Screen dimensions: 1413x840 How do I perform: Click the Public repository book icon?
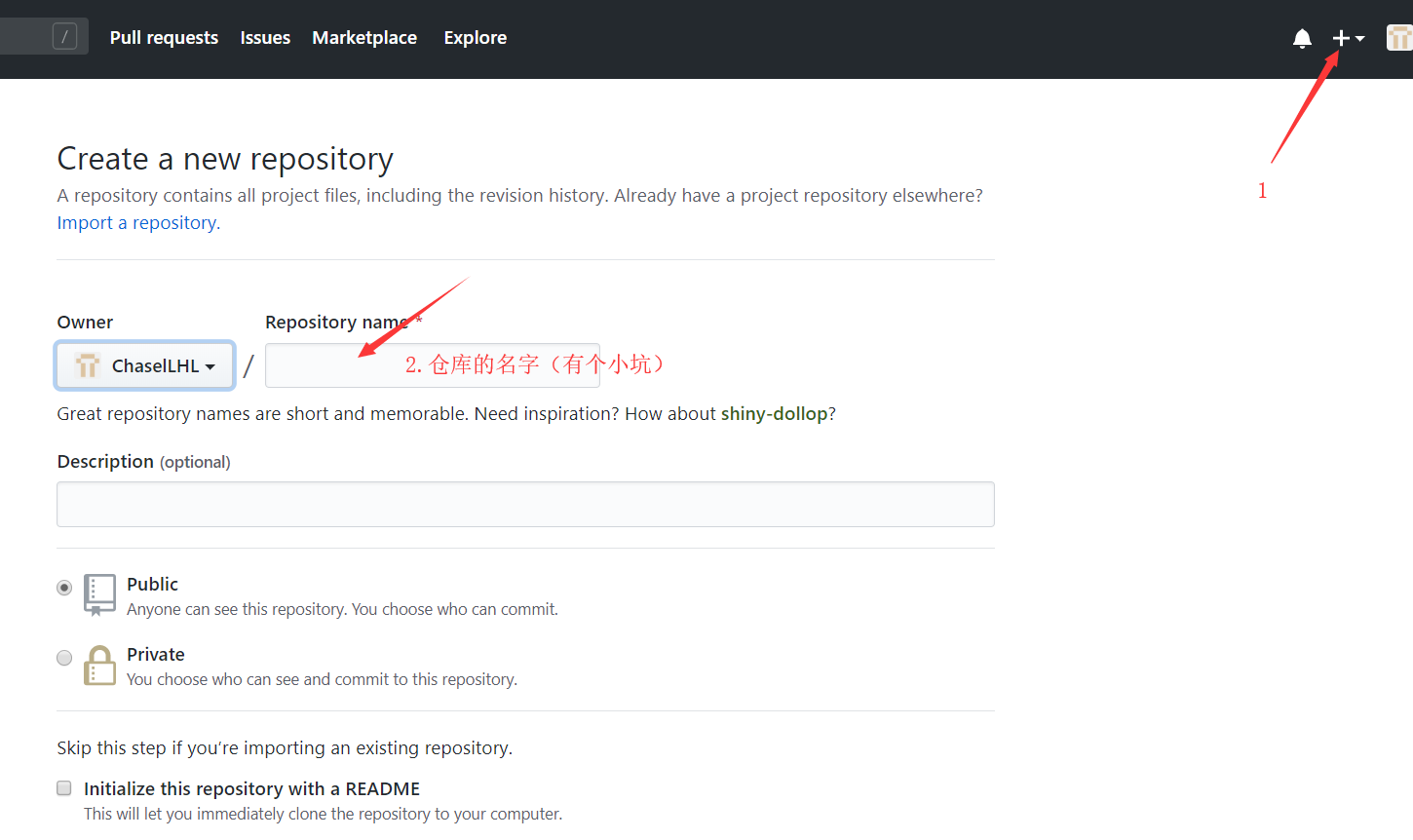(x=99, y=594)
